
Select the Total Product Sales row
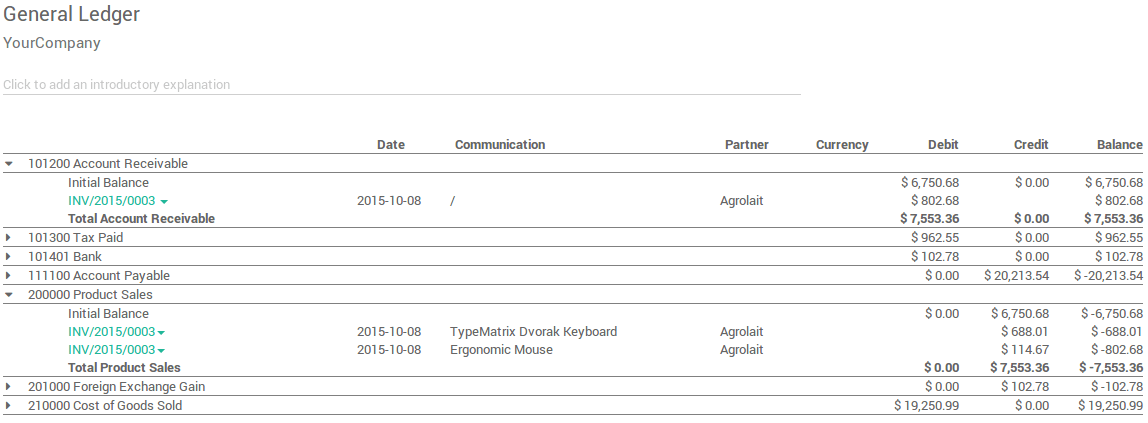pyautogui.click(x=124, y=368)
